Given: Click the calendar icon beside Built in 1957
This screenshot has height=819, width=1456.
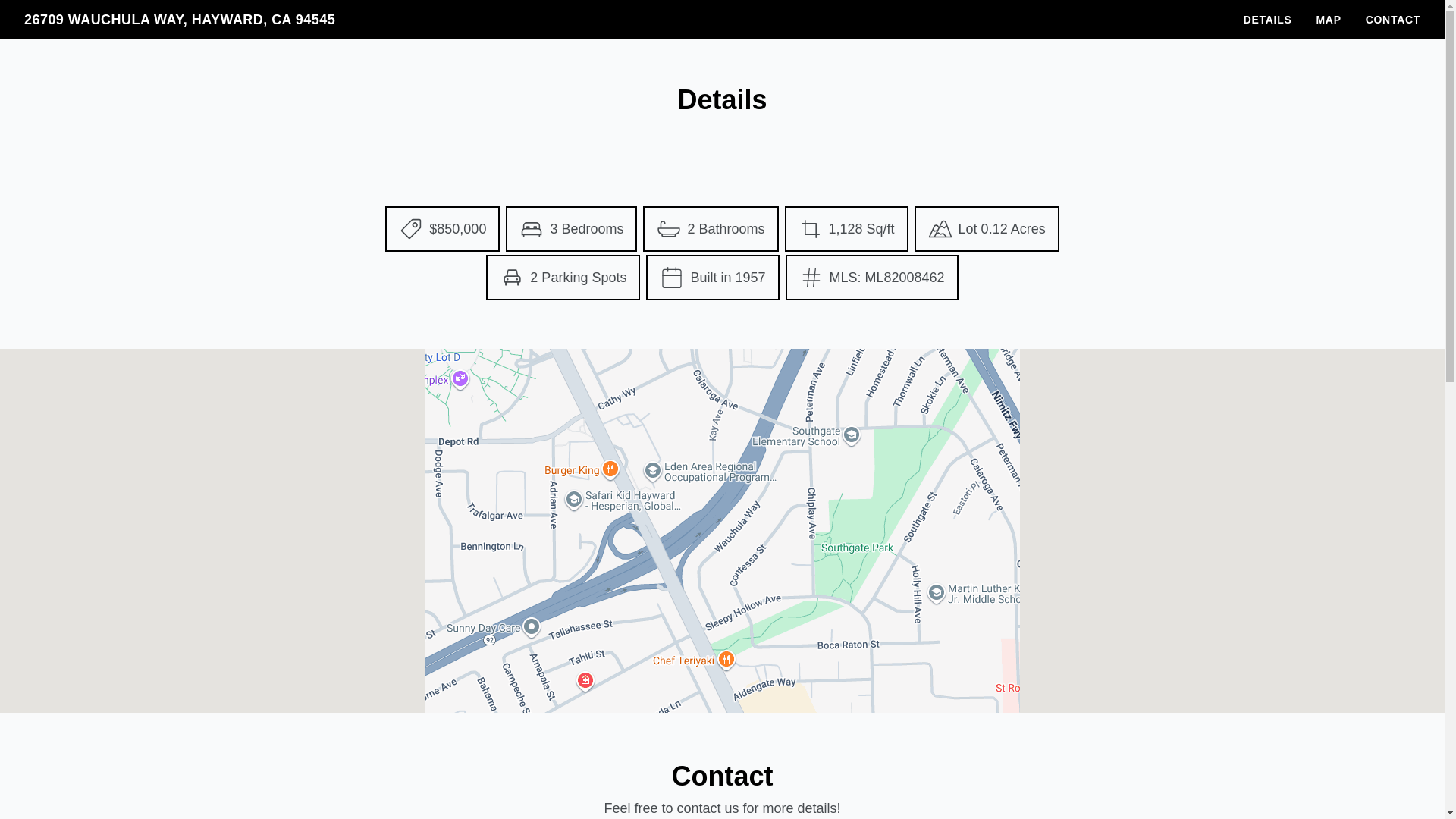Looking at the screenshot, I should pyautogui.click(x=672, y=278).
